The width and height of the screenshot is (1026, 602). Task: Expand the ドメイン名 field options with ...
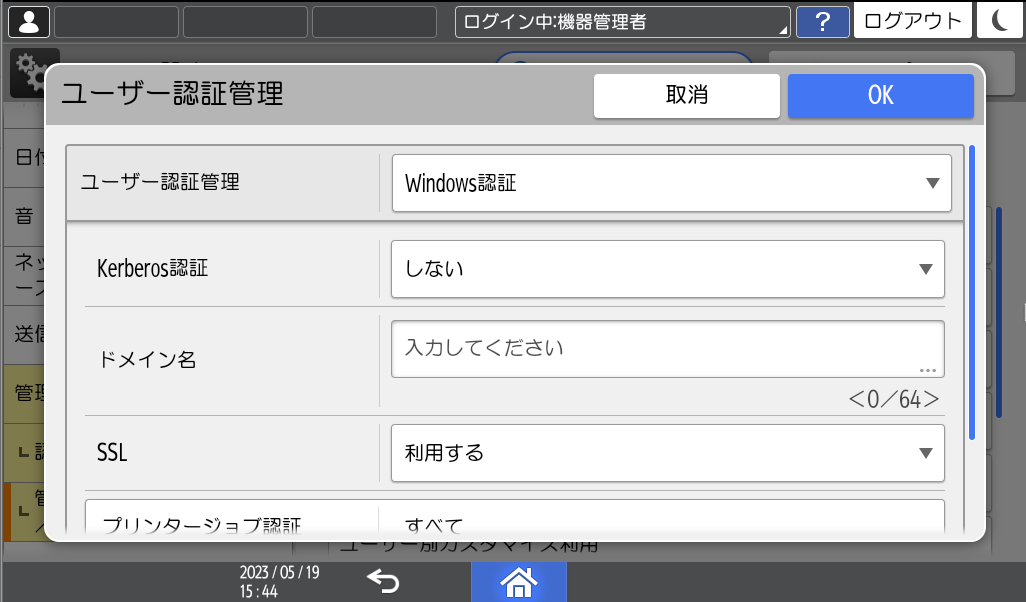(x=928, y=370)
